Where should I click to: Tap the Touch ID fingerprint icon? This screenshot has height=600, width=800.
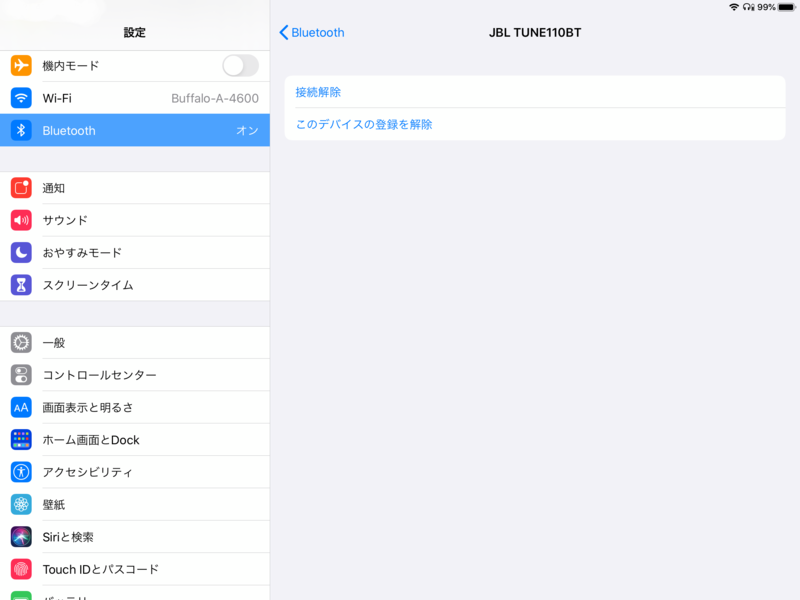point(21,569)
